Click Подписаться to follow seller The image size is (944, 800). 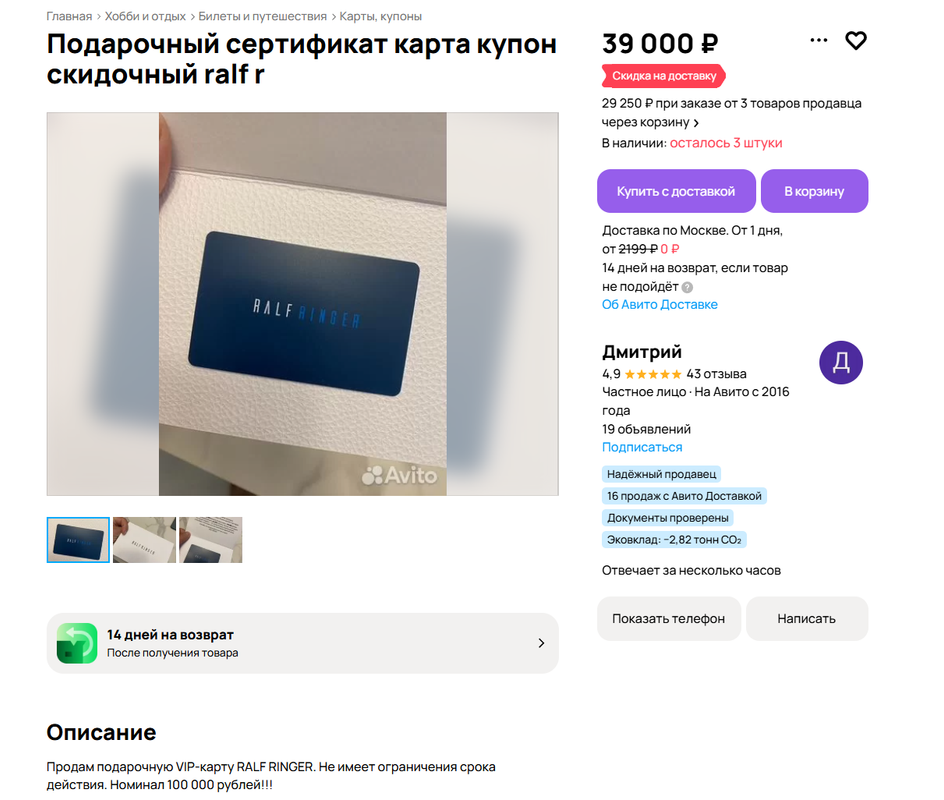click(642, 447)
